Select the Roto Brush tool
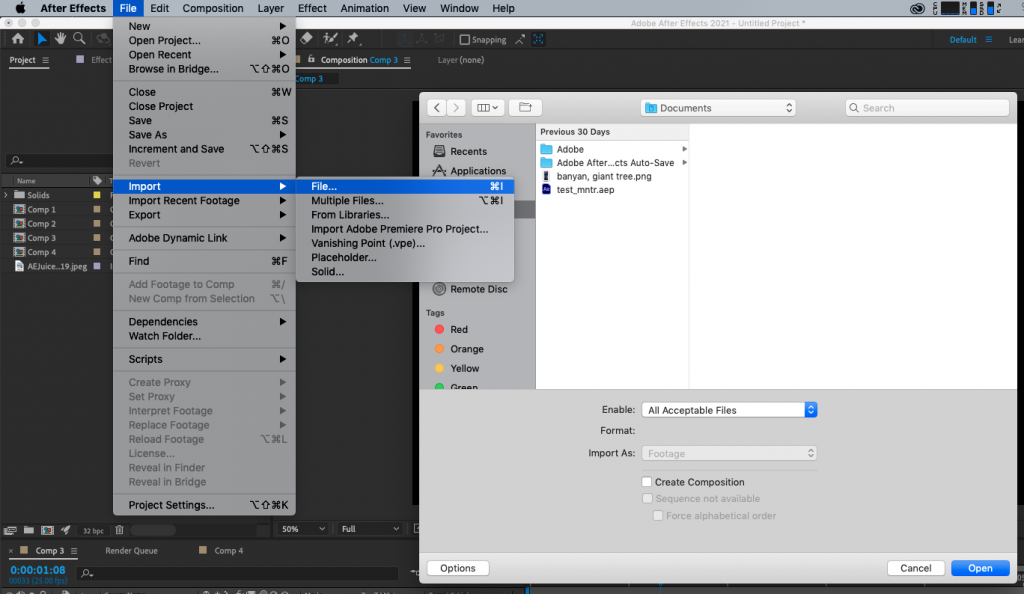The width and height of the screenshot is (1024, 594). [329, 39]
